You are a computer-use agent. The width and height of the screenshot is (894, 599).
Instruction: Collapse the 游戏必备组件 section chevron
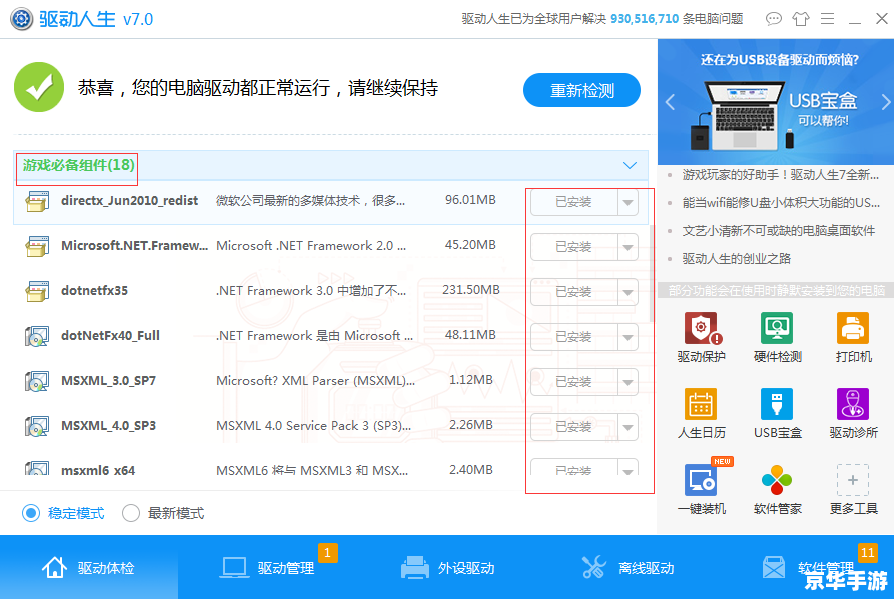coord(629,166)
